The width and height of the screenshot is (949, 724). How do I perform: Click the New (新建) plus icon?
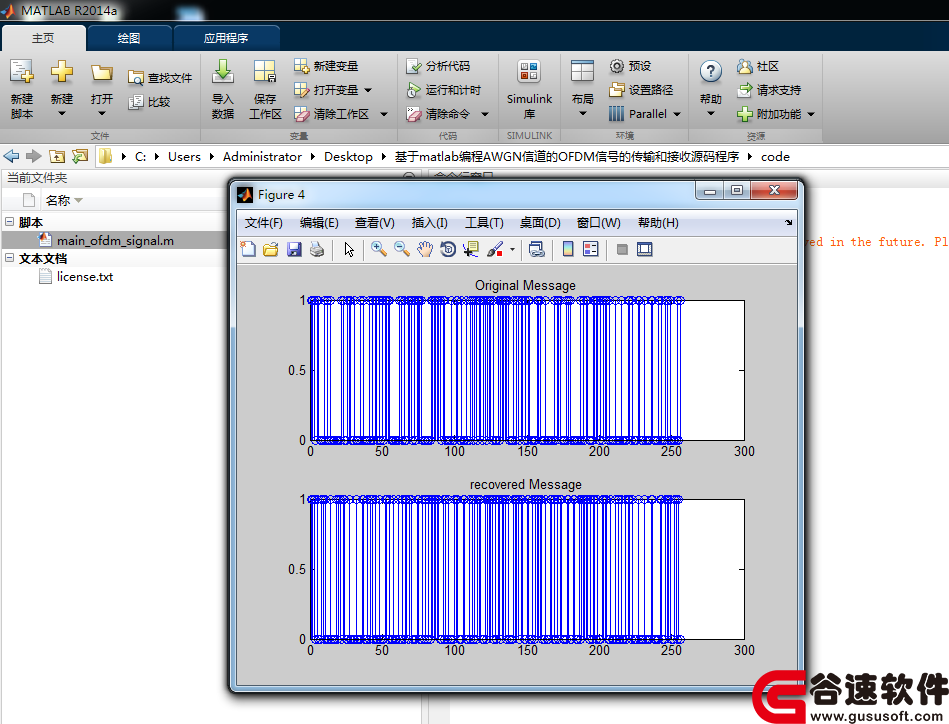62,72
